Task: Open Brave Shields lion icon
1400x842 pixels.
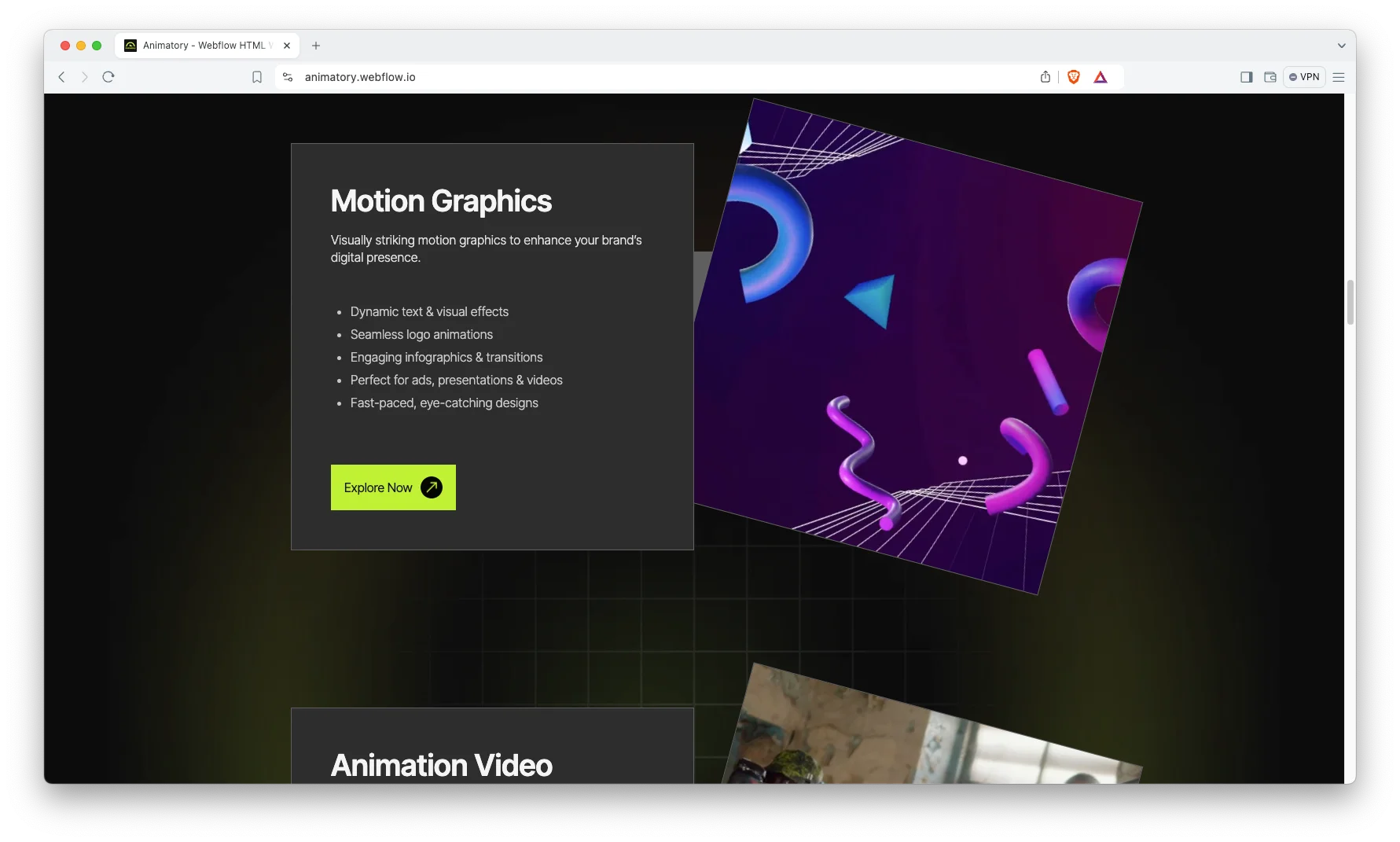Action: 1074,77
